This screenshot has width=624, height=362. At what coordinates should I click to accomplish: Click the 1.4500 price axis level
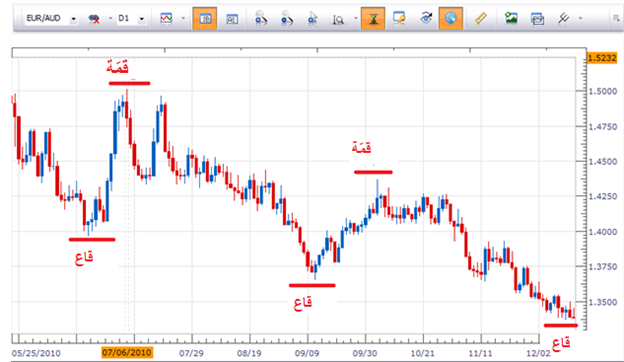click(x=603, y=162)
